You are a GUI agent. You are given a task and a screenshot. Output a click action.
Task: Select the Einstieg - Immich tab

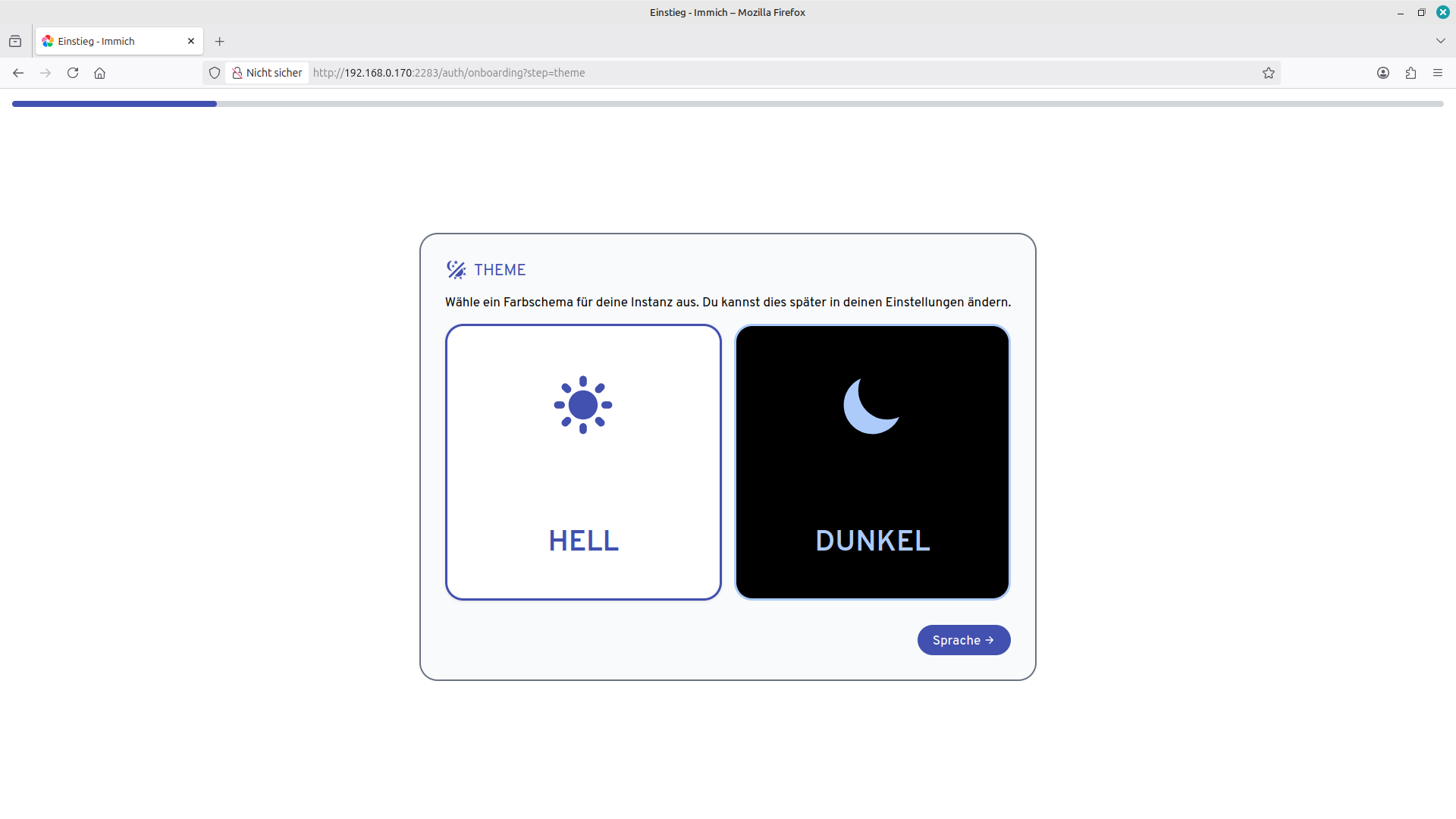[119, 41]
